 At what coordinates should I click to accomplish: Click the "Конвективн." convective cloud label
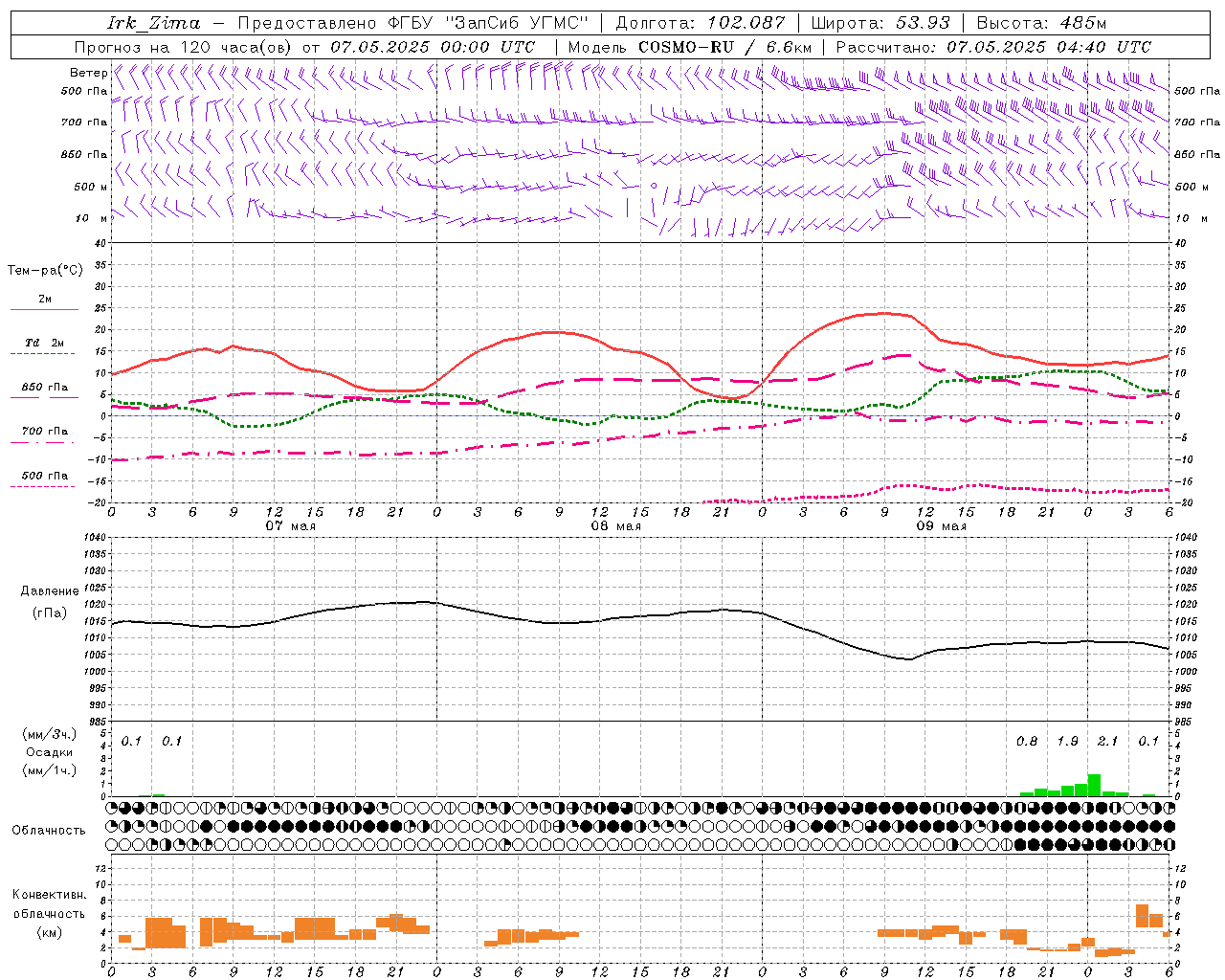(x=49, y=895)
